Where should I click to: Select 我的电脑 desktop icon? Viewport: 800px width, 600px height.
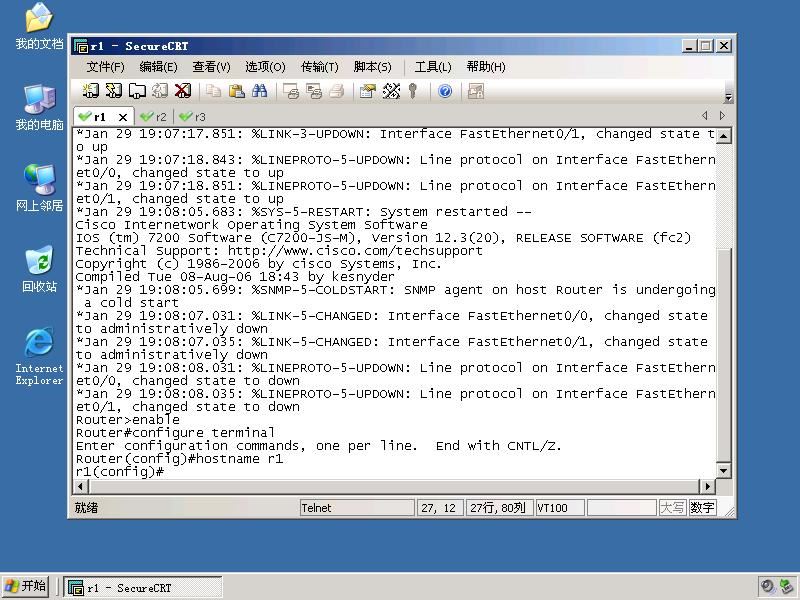click(39, 107)
